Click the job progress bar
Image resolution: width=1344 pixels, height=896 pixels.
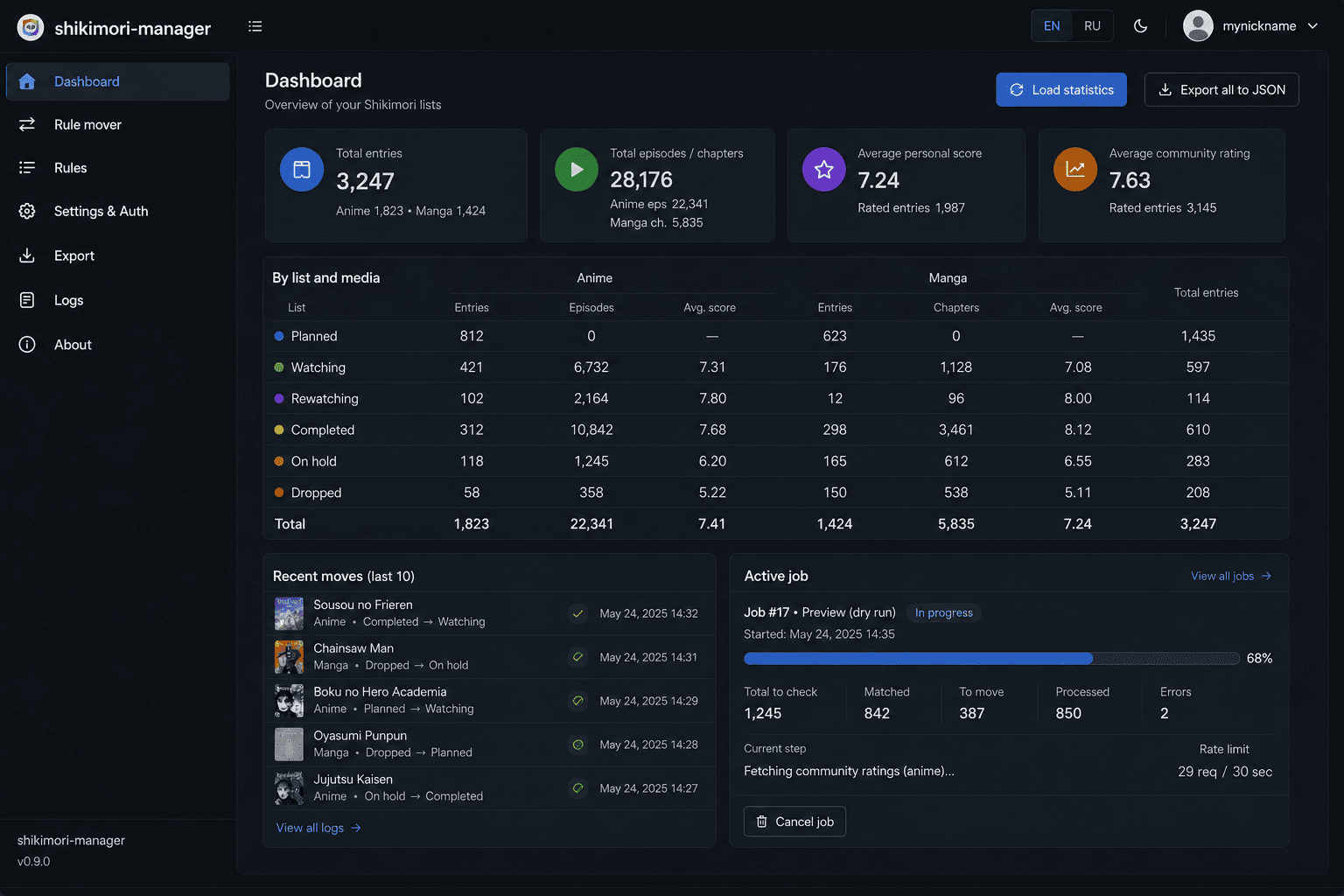pyautogui.click(x=991, y=658)
